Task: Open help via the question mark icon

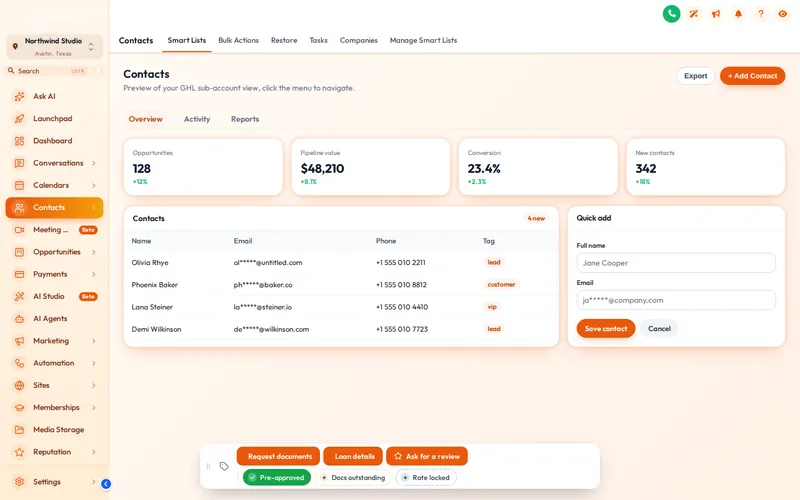Action: (761, 14)
